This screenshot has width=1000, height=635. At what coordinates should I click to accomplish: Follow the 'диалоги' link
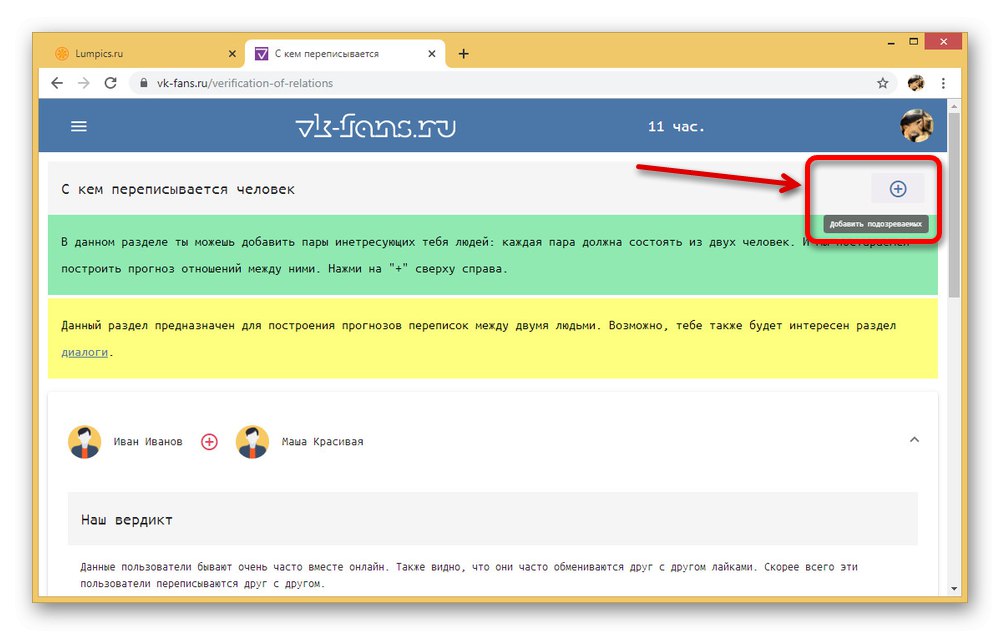[x=84, y=352]
